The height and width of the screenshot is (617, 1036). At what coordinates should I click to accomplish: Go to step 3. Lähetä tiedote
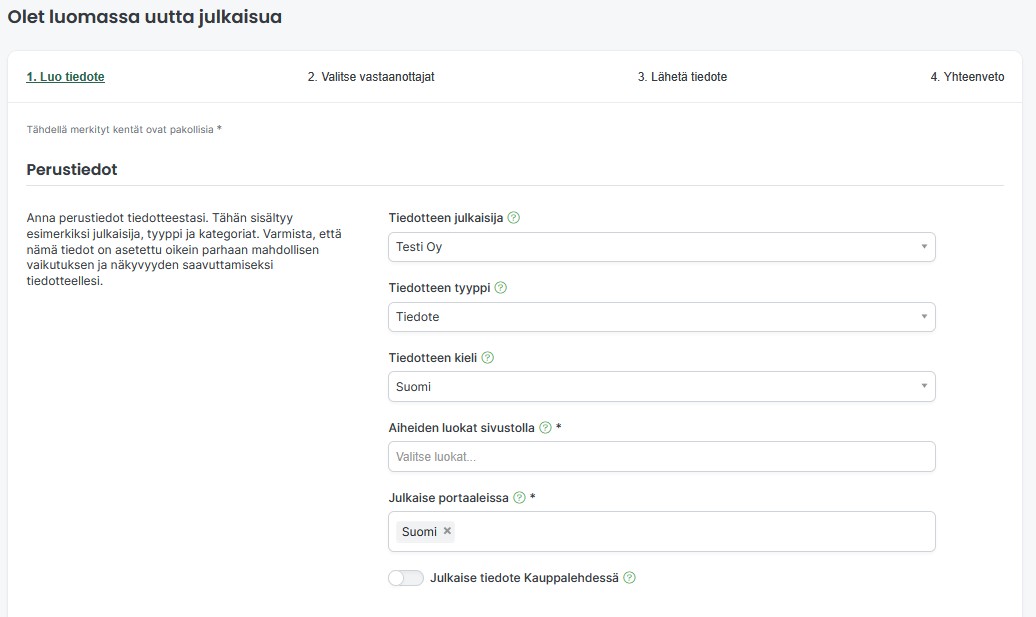point(682,77)
